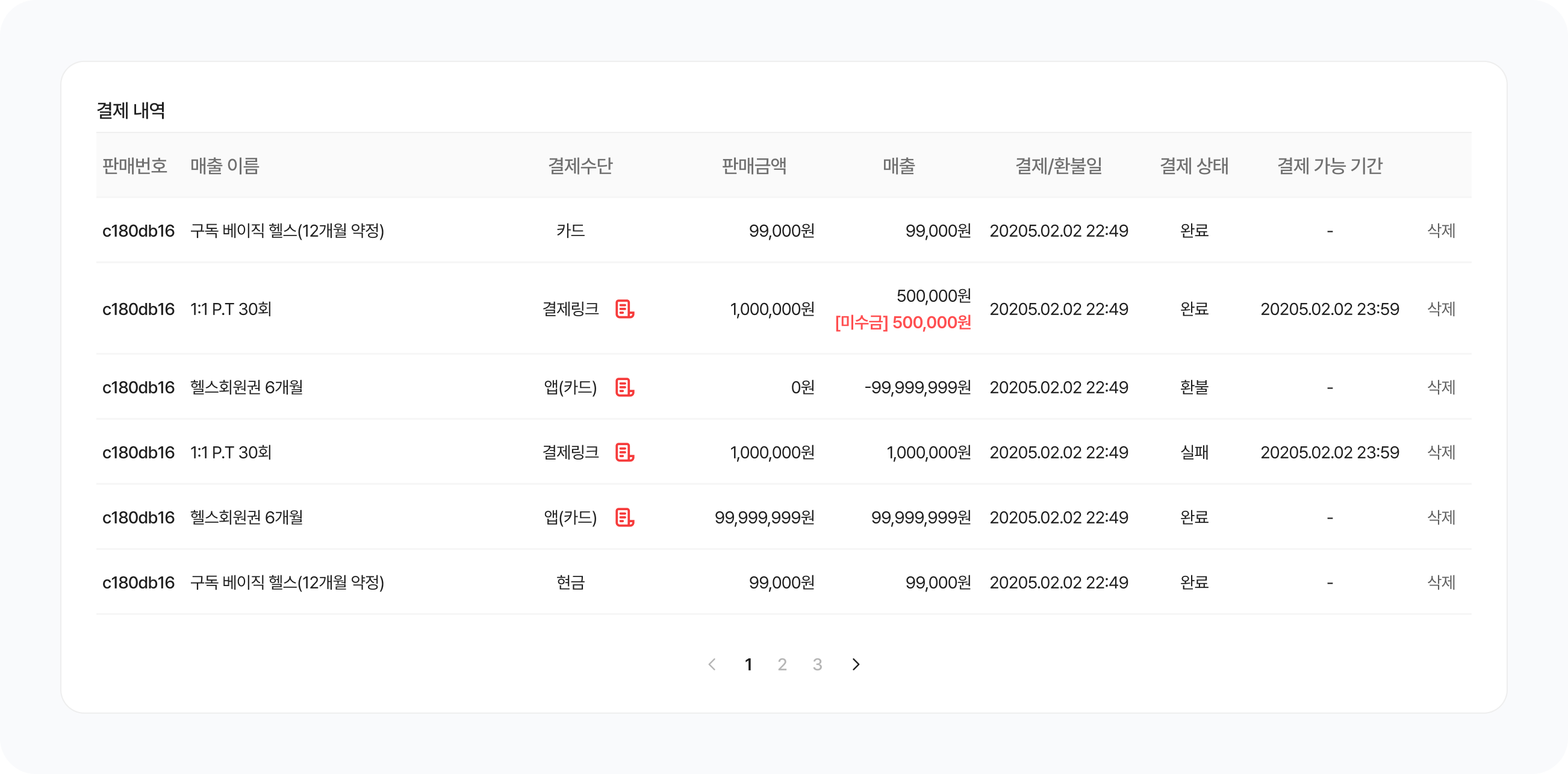Go to the next page with right chevron
Screen dimensions: 1568x774
click(x=856, y=664)
